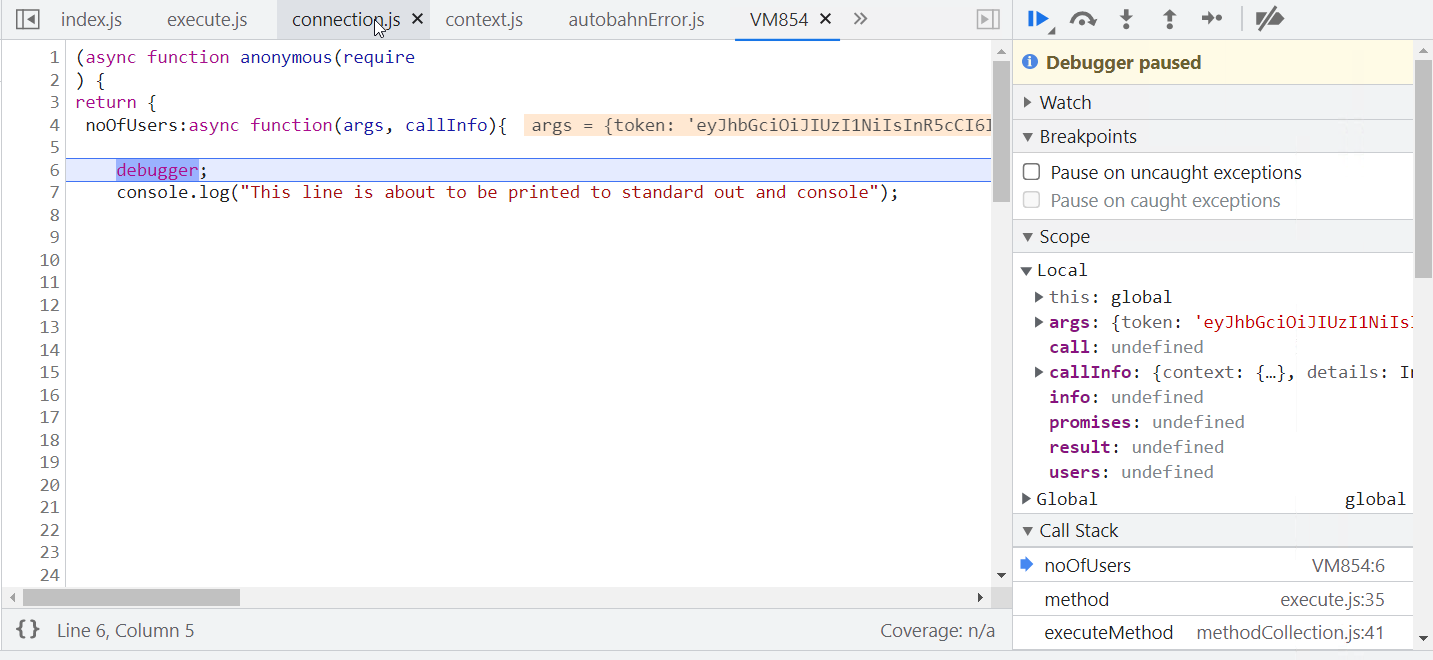Click the editor scroll up arrow
1433x660 pixels.
coord(1002,50)
